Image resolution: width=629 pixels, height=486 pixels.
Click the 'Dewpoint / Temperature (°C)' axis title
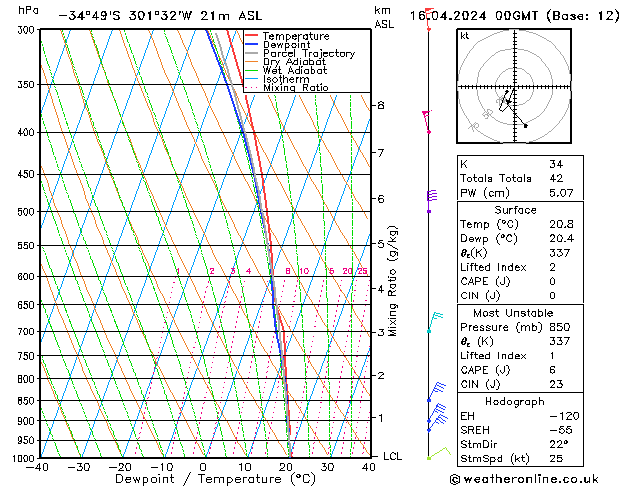pos(215,479)
